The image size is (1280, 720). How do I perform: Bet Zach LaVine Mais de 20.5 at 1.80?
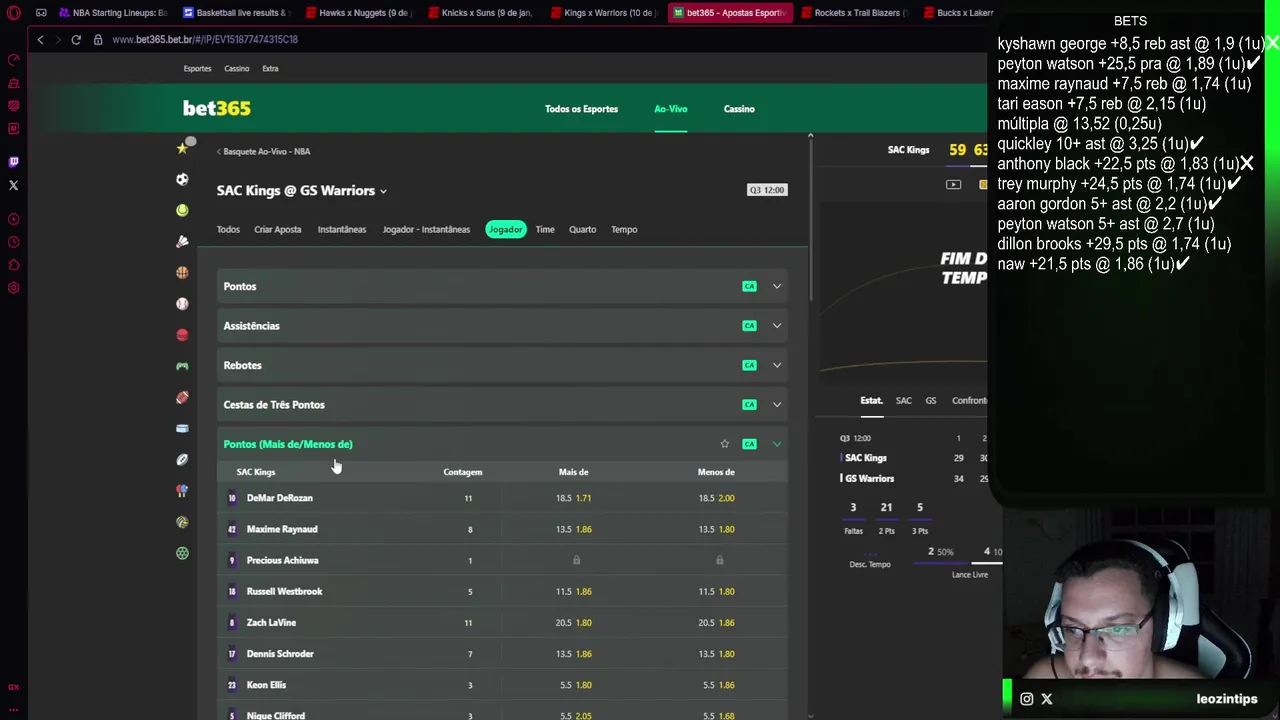(x=574, y=623)
